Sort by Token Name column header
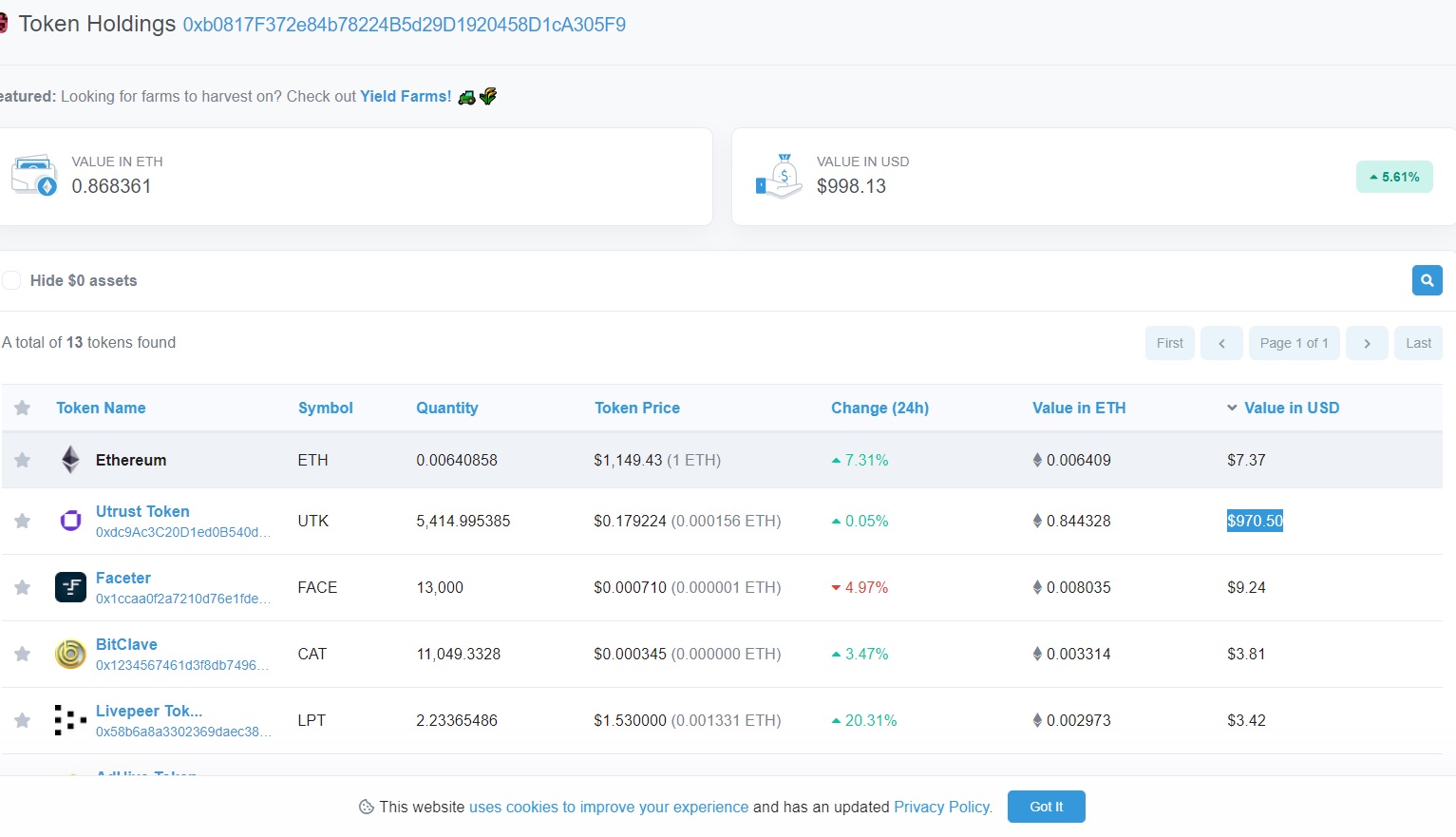This screenshot has height=837, width=1456. click(101, 408)
